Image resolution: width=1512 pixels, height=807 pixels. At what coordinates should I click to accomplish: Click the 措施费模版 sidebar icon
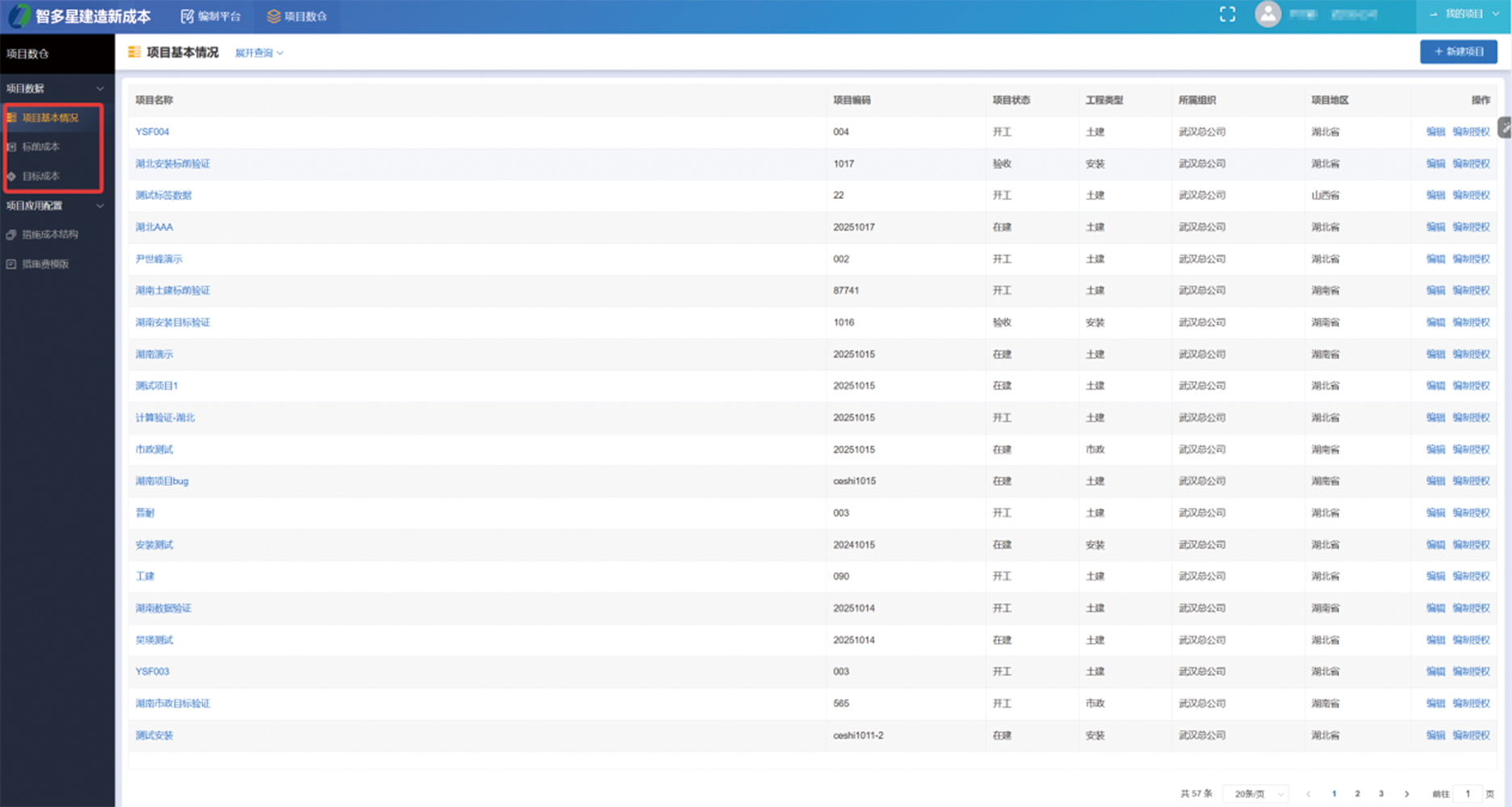point(11,264)
